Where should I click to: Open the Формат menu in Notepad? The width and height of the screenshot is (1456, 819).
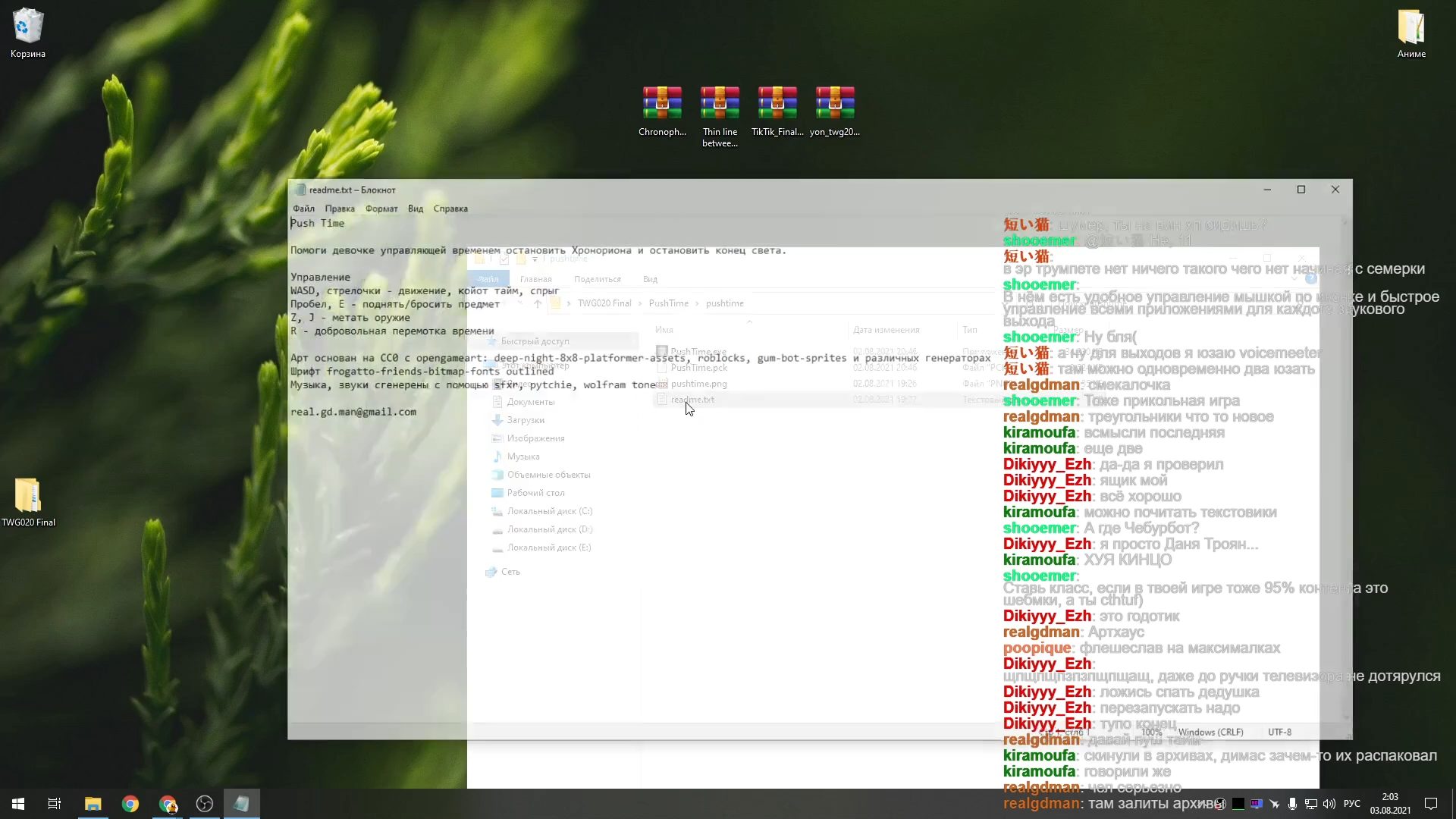(381, 209)
